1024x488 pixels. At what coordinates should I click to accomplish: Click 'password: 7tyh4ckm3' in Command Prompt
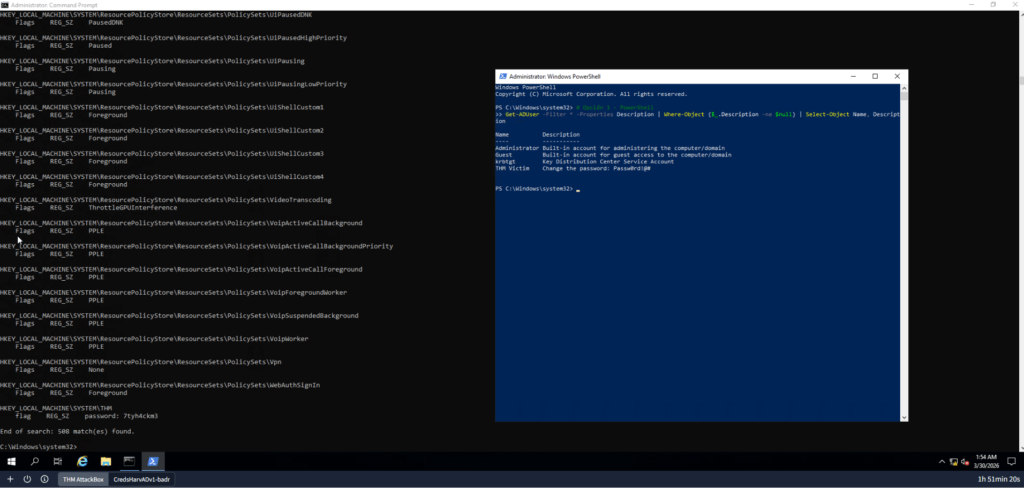click(x=121, y=416)
